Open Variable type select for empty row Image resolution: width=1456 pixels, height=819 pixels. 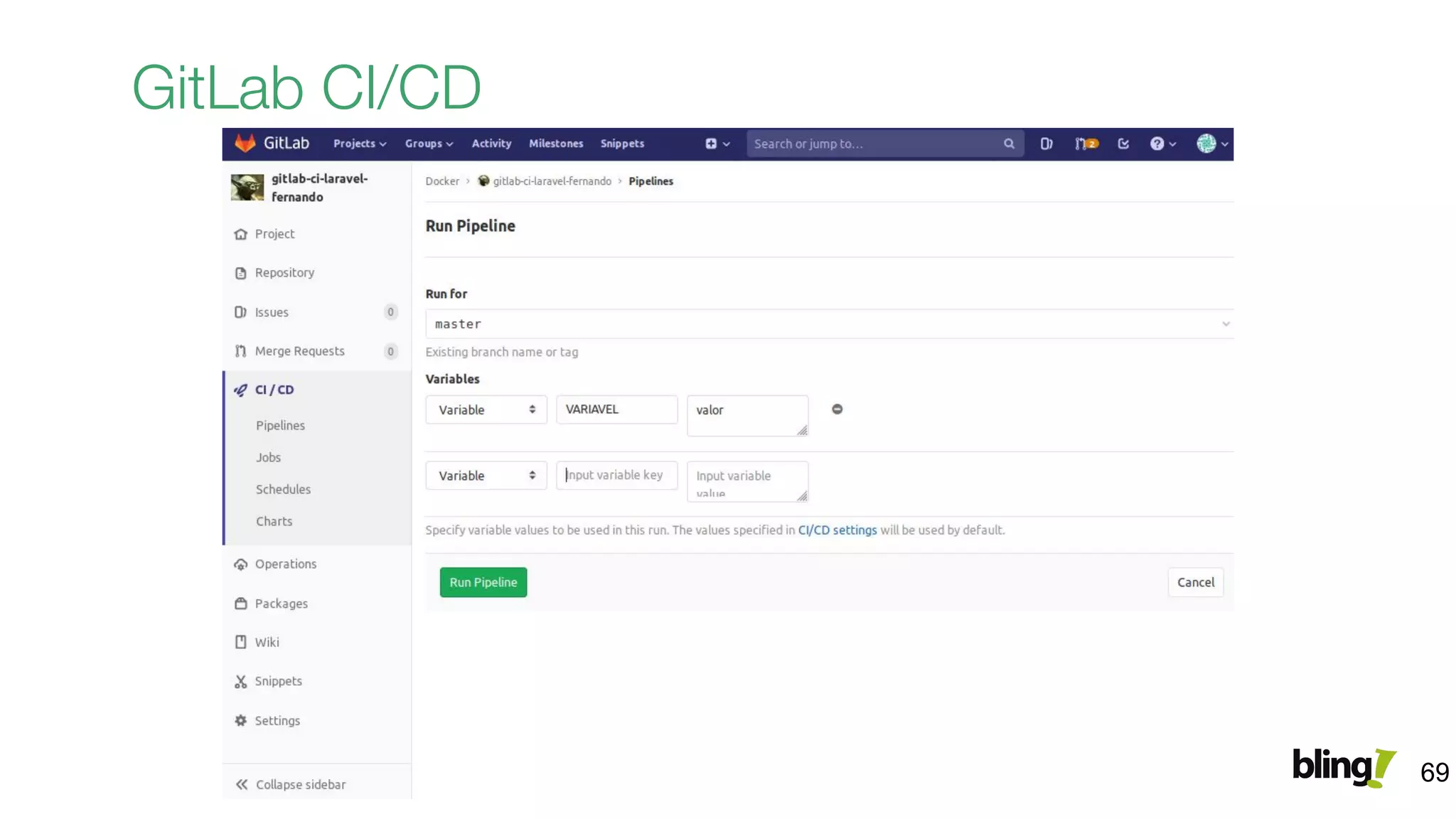[486, 476]
